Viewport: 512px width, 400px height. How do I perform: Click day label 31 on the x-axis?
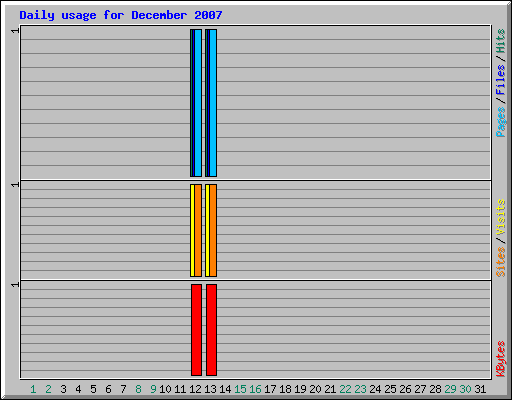click(x=480, y=389)
